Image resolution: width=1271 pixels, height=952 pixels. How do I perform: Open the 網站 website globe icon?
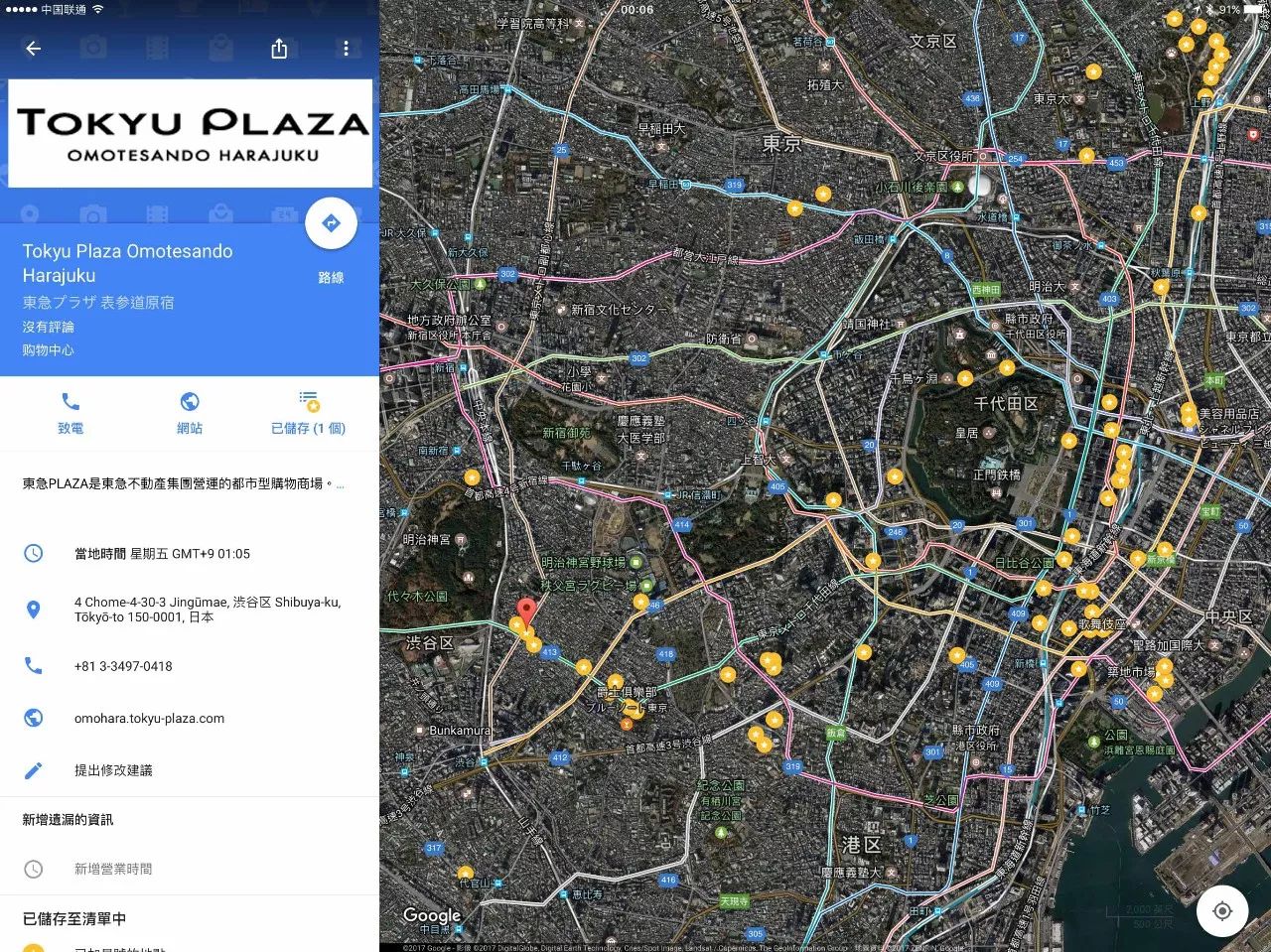190,402
